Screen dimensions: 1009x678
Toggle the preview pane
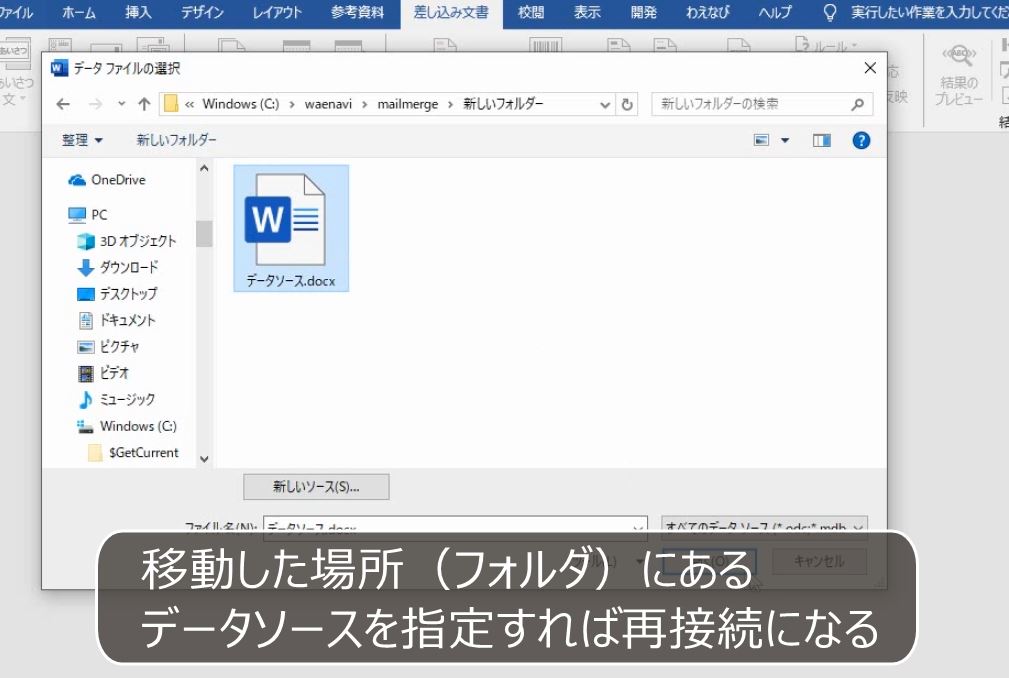coord(821,140)
